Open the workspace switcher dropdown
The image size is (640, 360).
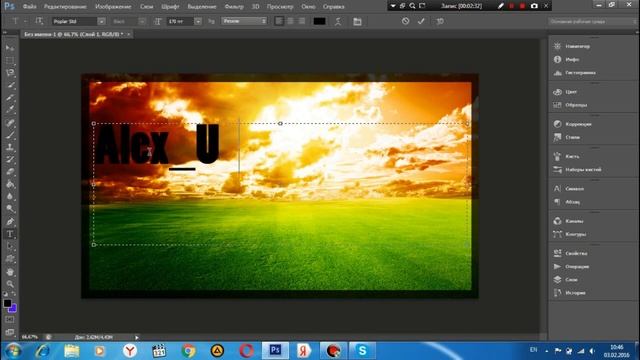click(x=592, y=21)
